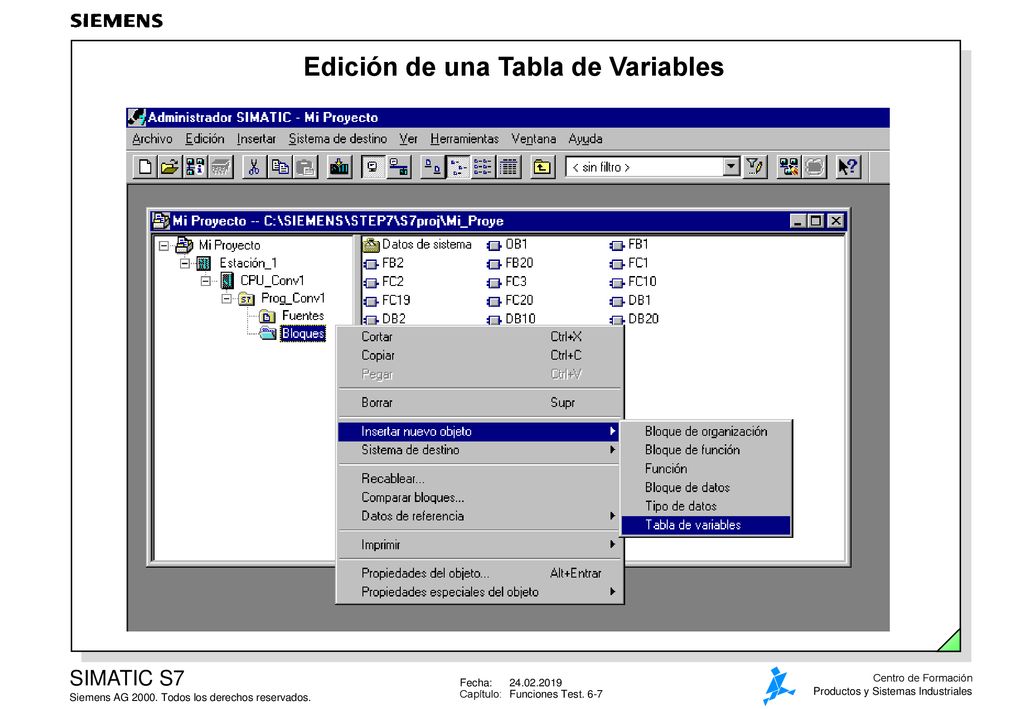Select the CPU_Conv1 tree item
Screen dimensions: 1024x709
(272, 281)
